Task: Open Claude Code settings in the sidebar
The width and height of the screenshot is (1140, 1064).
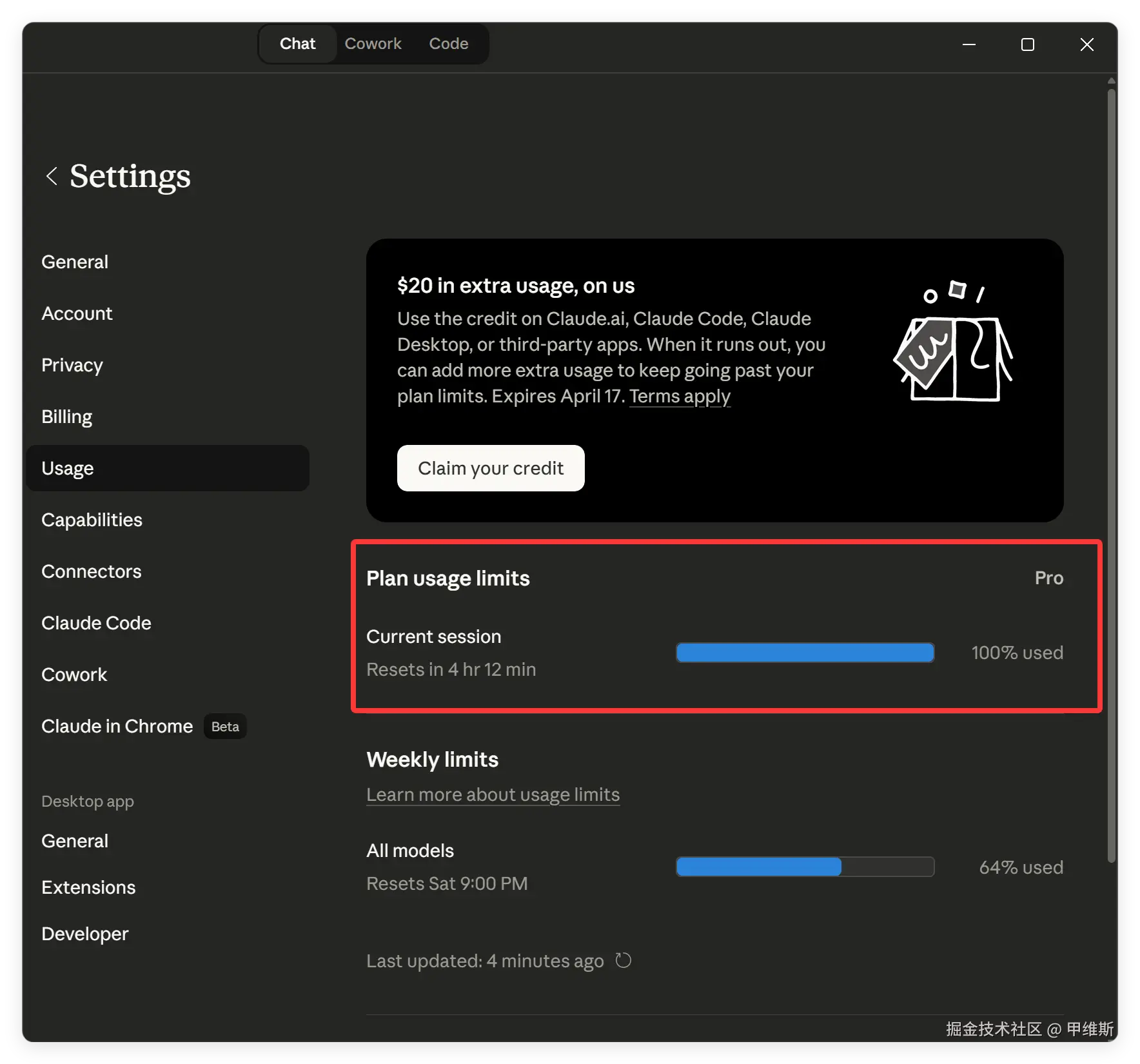Action: (x=96, y=623)
